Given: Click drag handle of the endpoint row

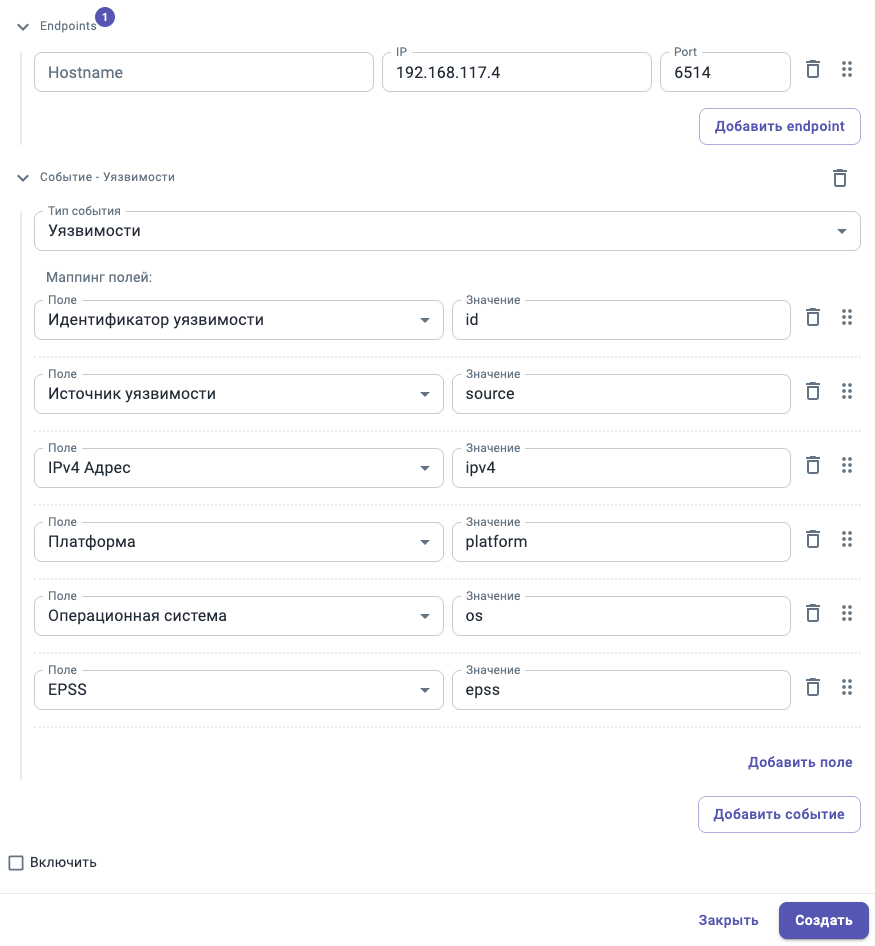Looking at the screenshot, I should [x=847, y=70].
